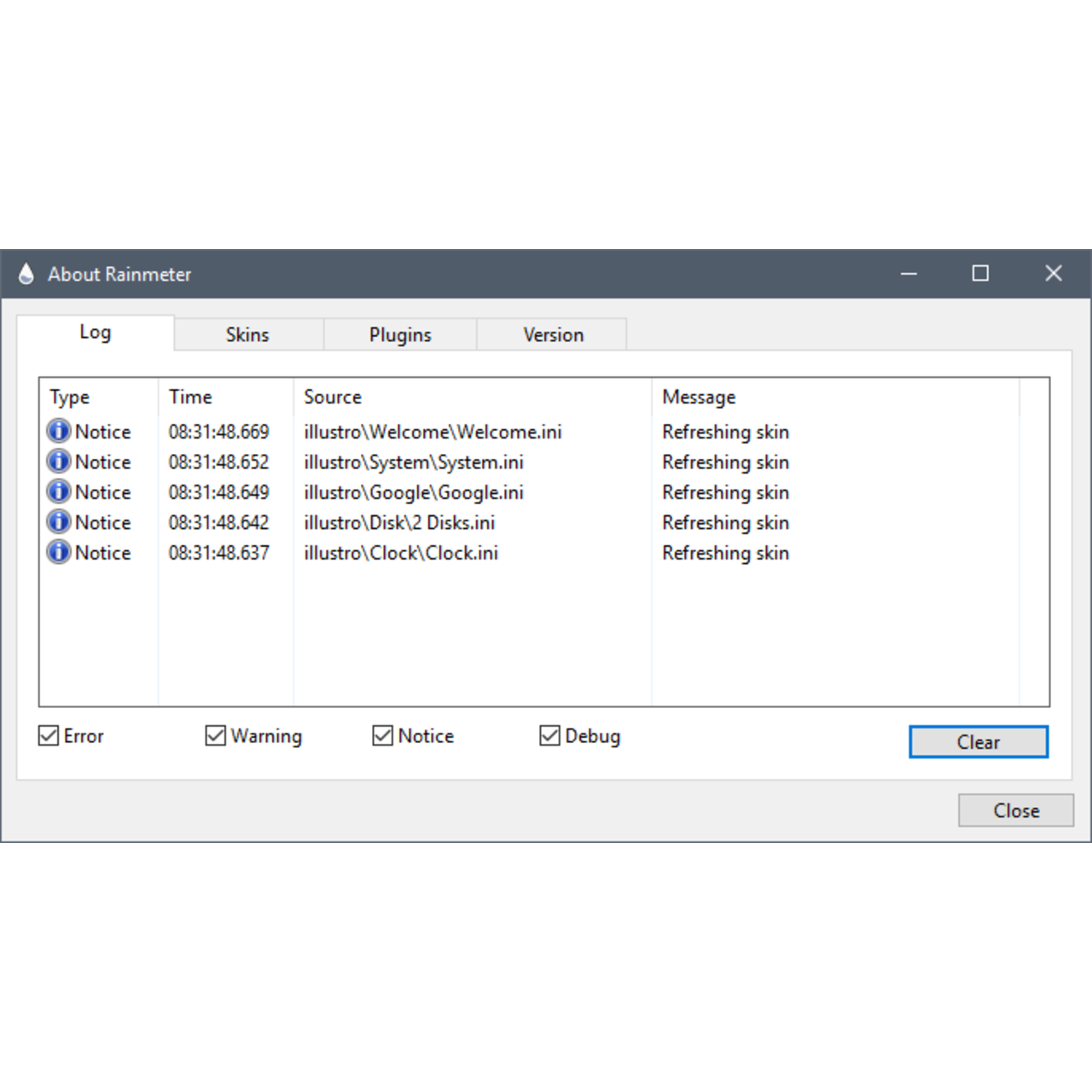The image size is (1092, 1092).
Task: Toggle the Notice checkbox
Action: (x=383, y=735)
